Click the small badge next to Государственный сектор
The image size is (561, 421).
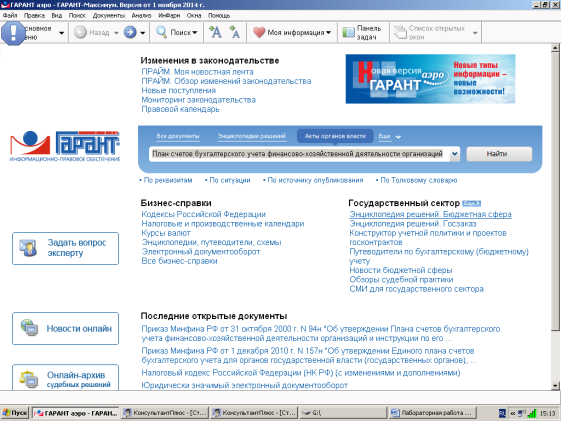tap(471, 204)
